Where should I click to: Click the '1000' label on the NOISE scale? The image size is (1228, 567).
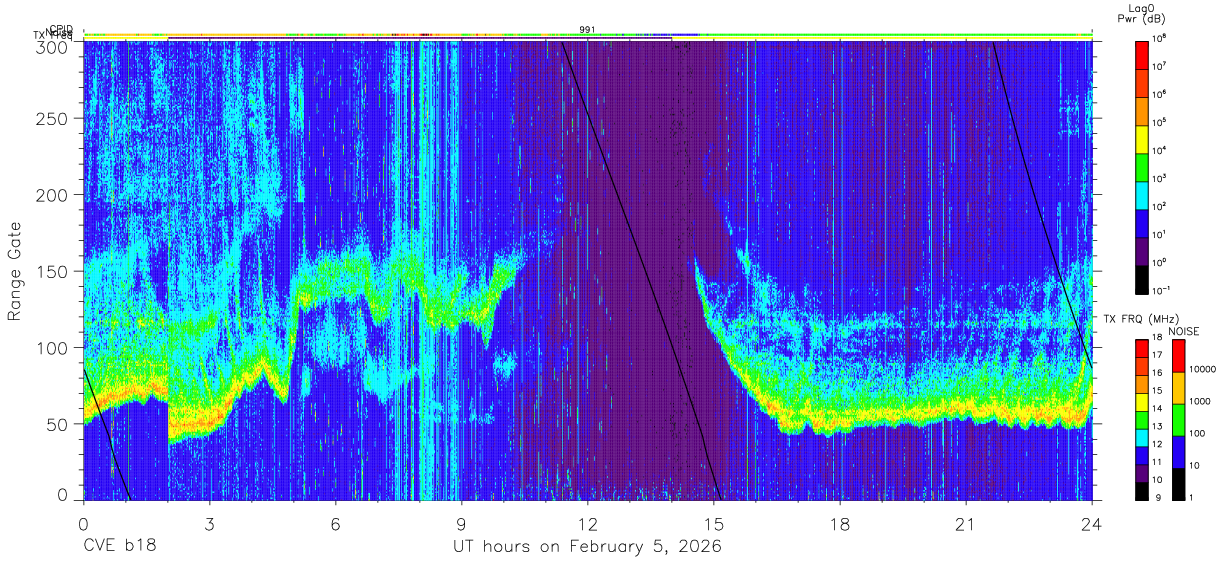(x=1200, y=401)
